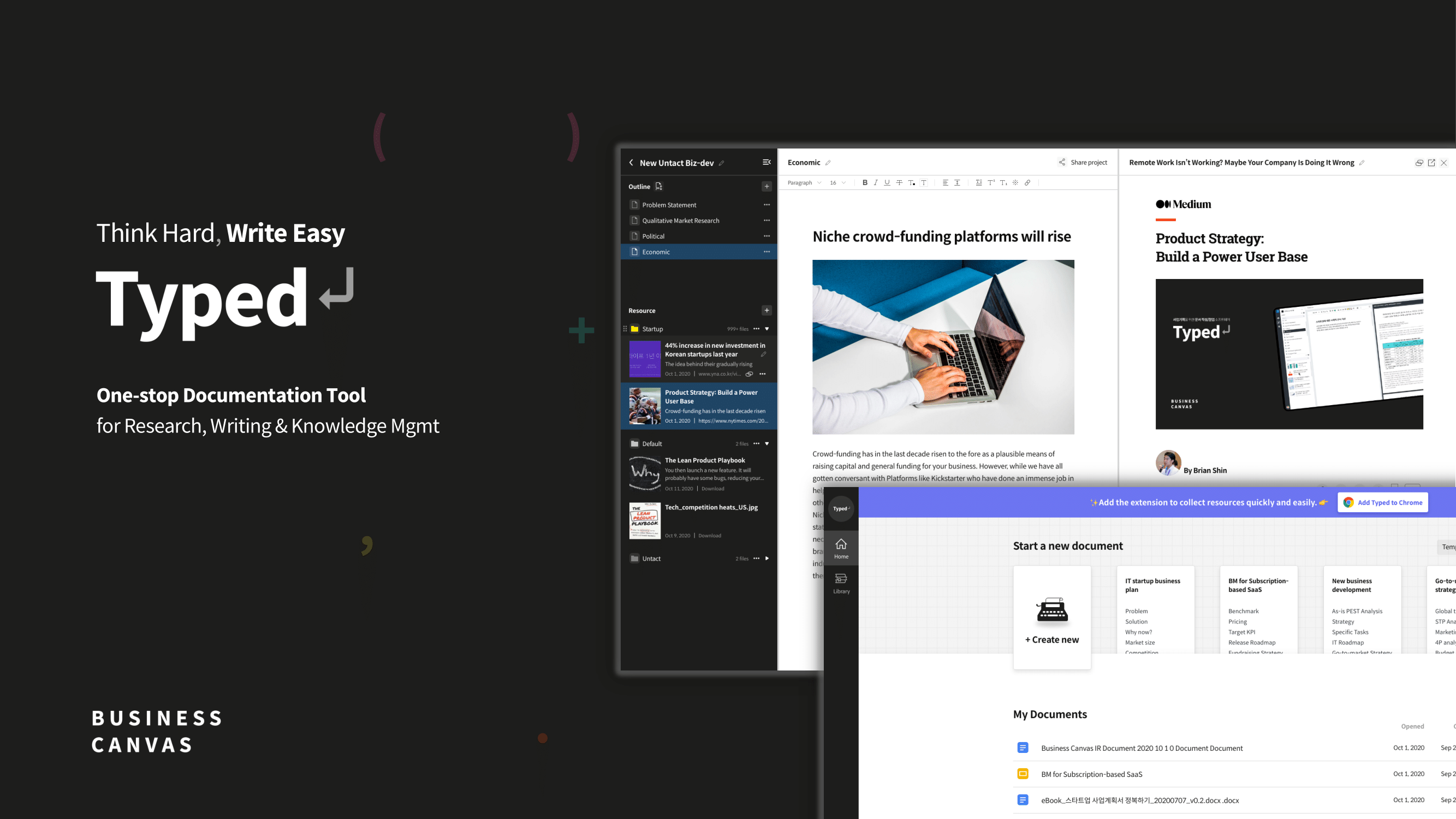
Task: Open more options for Default folder
Action: click(x=756, y=444)
